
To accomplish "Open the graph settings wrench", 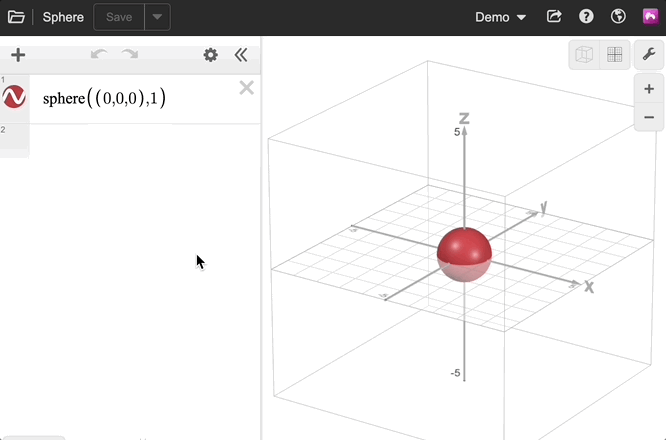I will click(x=649, y=55).
